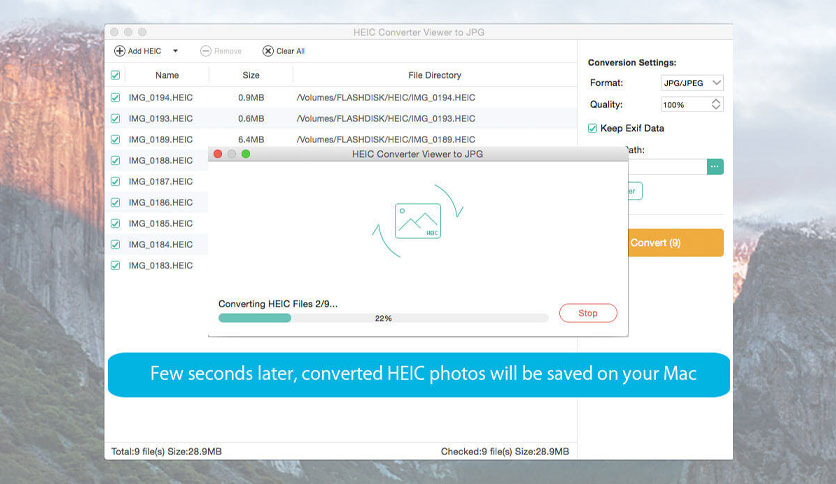
Task: Select file name IMG_0184.HEIC
Action: pos(160,245)
